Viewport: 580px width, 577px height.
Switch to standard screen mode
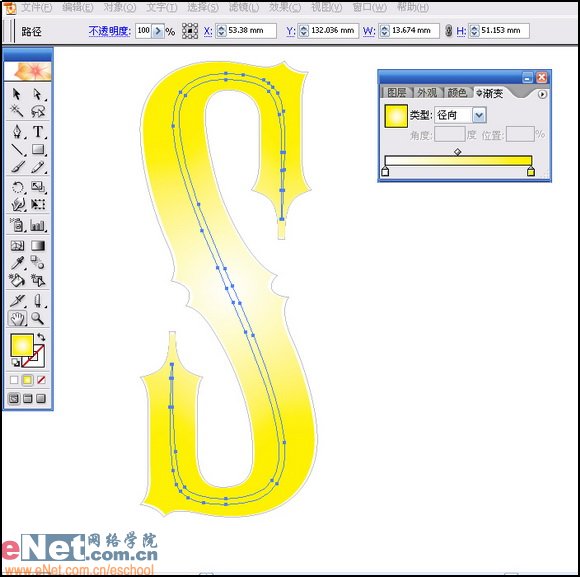click(x=14, y=398)
